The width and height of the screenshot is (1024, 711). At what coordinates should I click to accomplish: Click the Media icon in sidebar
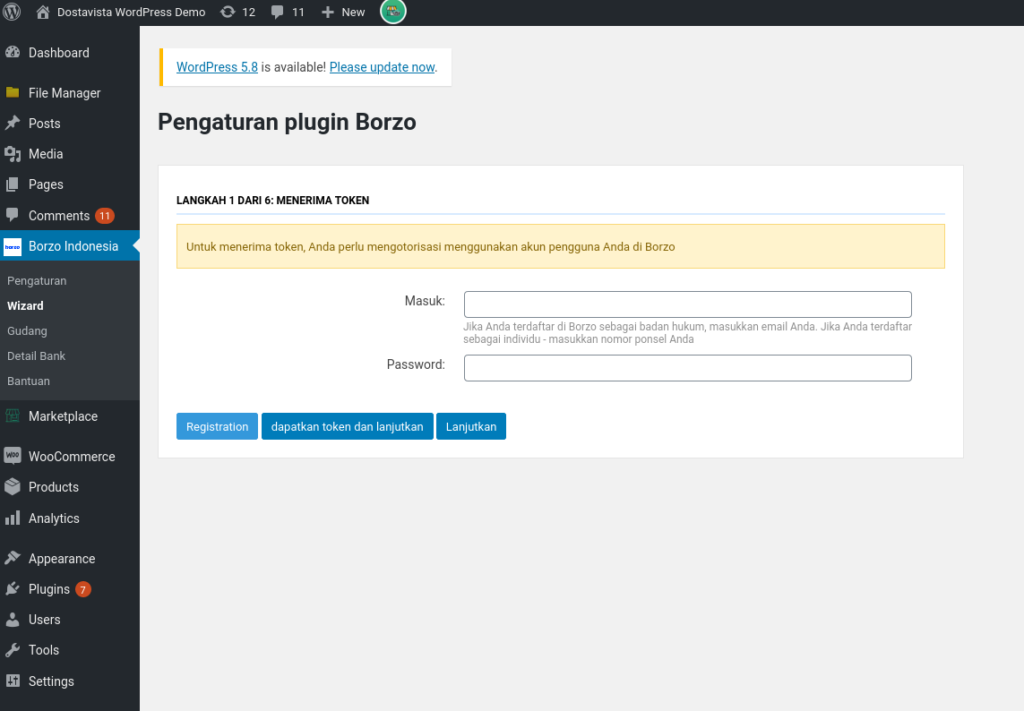tap(12, 153)
